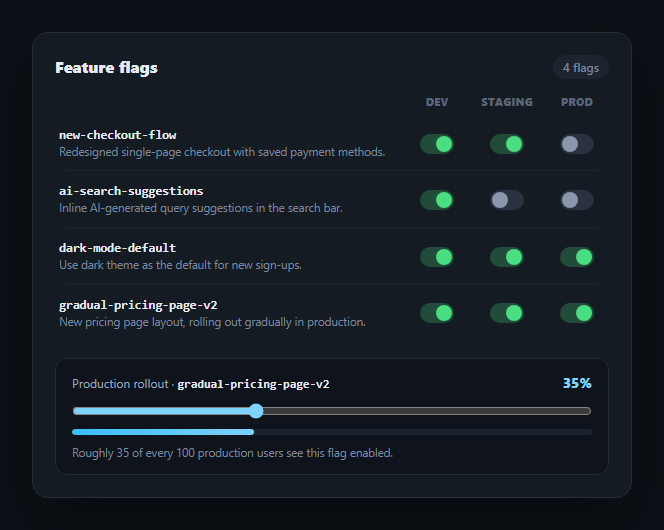Select the ai-search-suggestions flag name
This screenshot has height=530, width=664.
(x=131, y=191)
